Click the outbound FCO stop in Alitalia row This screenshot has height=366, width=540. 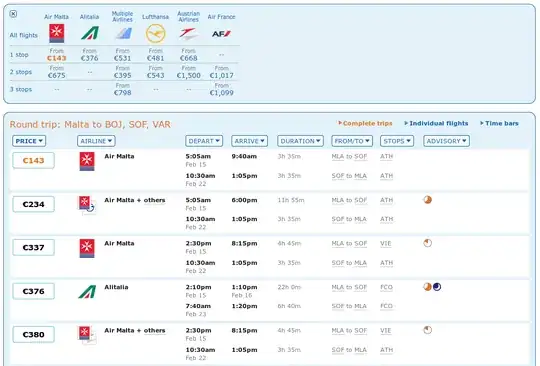(386, 287)
